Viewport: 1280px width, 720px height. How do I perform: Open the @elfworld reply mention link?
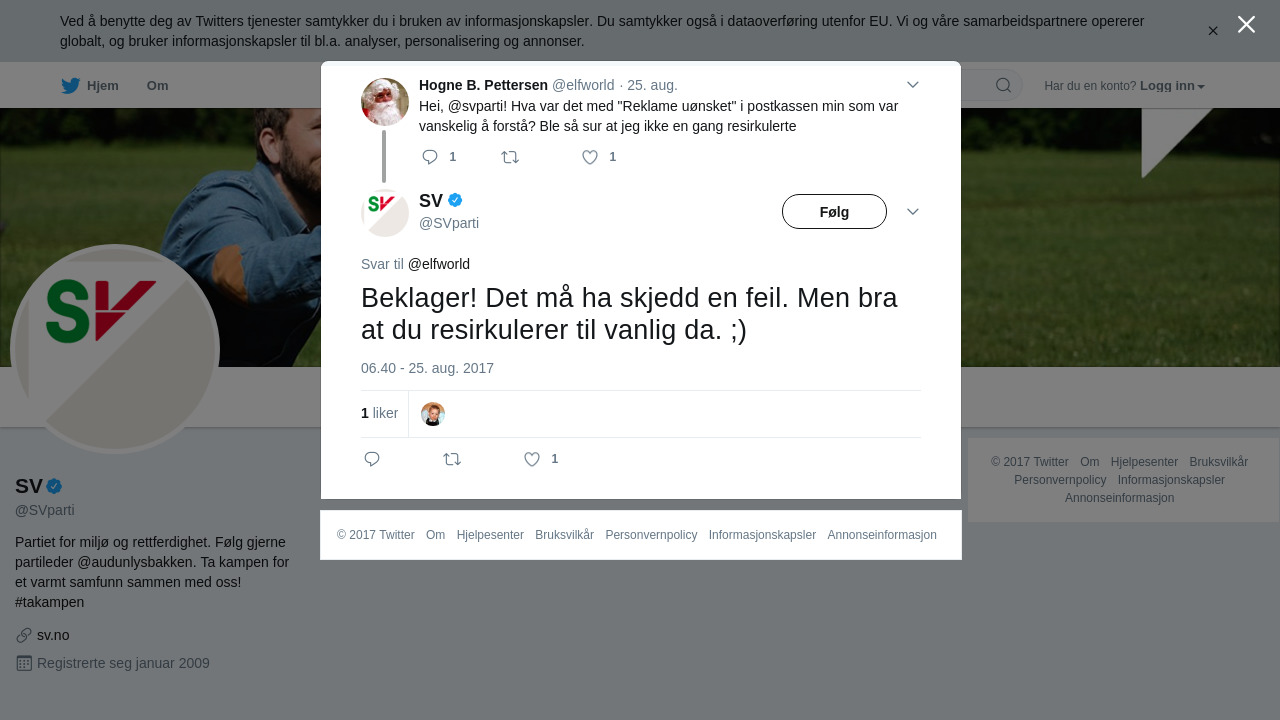pyautogui.click(x=439, y=264)
